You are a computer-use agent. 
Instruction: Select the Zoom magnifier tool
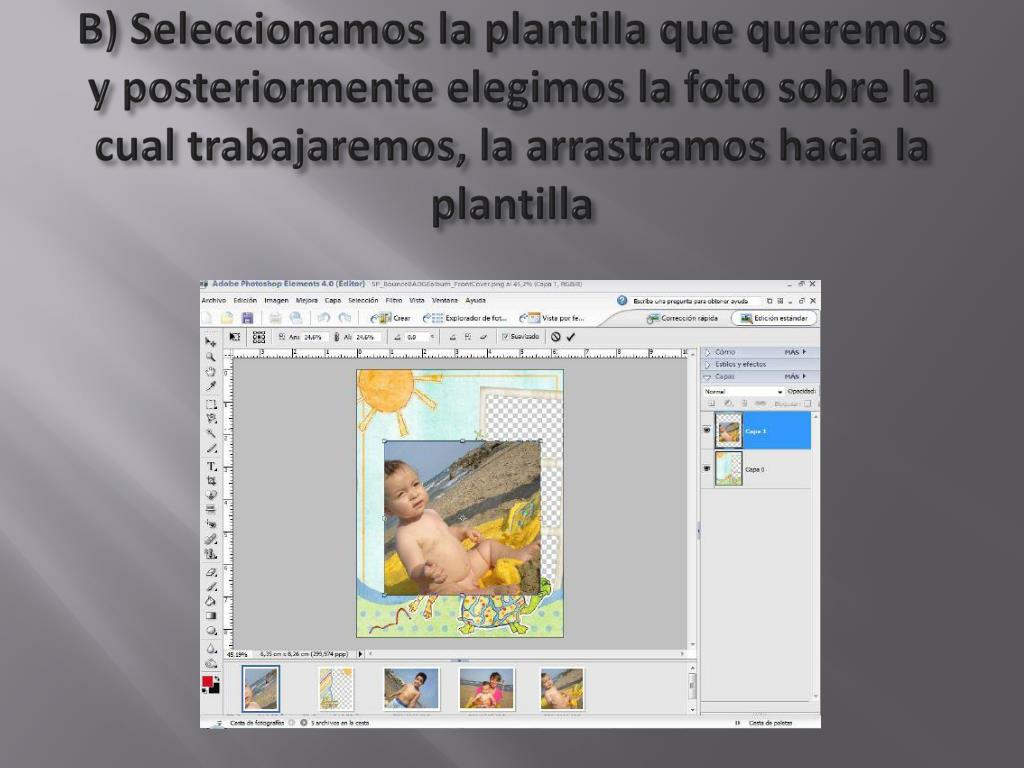210,357
